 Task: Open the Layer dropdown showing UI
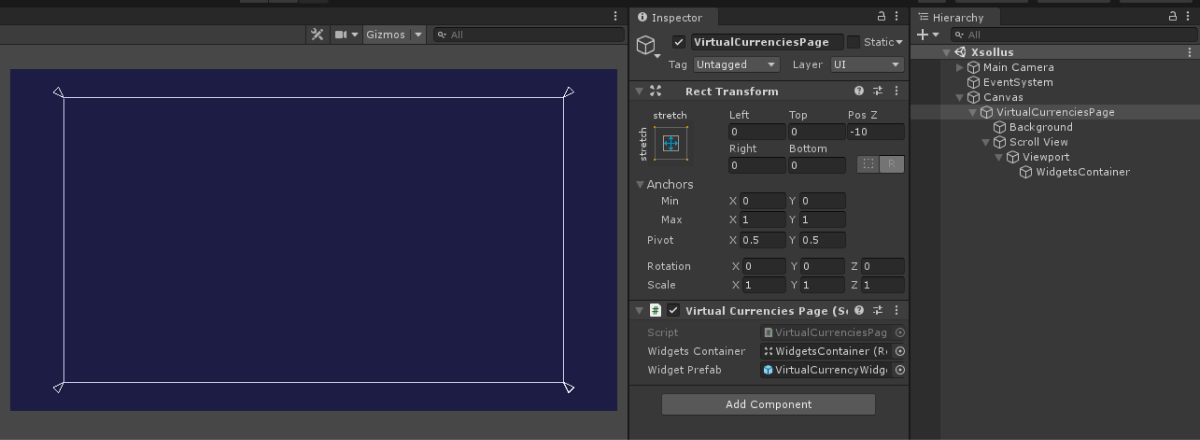tap(866, 65)
